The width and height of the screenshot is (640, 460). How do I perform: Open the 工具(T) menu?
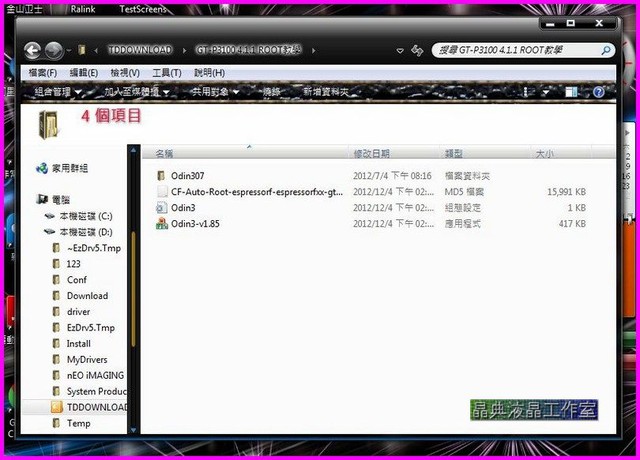pos(166,72)
